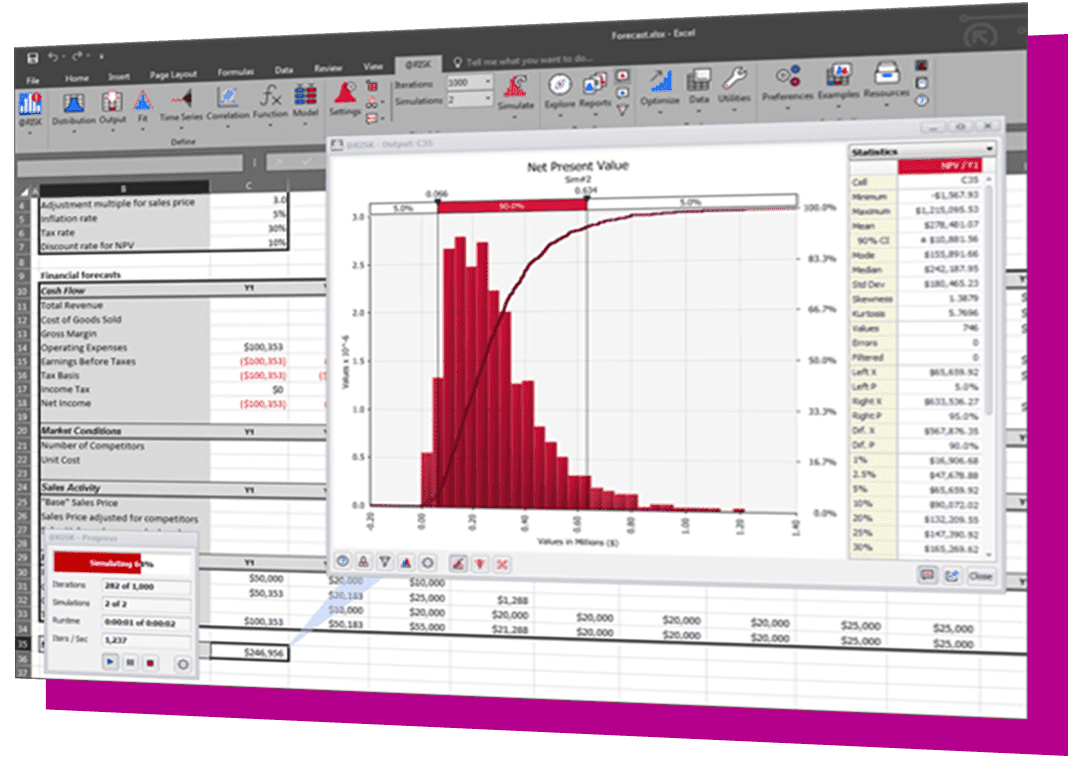The width and height of the screenshot is (1068, 783).
Task: Click the blue-red overlay icon in graph toolbar
Action: pyautogui.click(x=406, y=562)
